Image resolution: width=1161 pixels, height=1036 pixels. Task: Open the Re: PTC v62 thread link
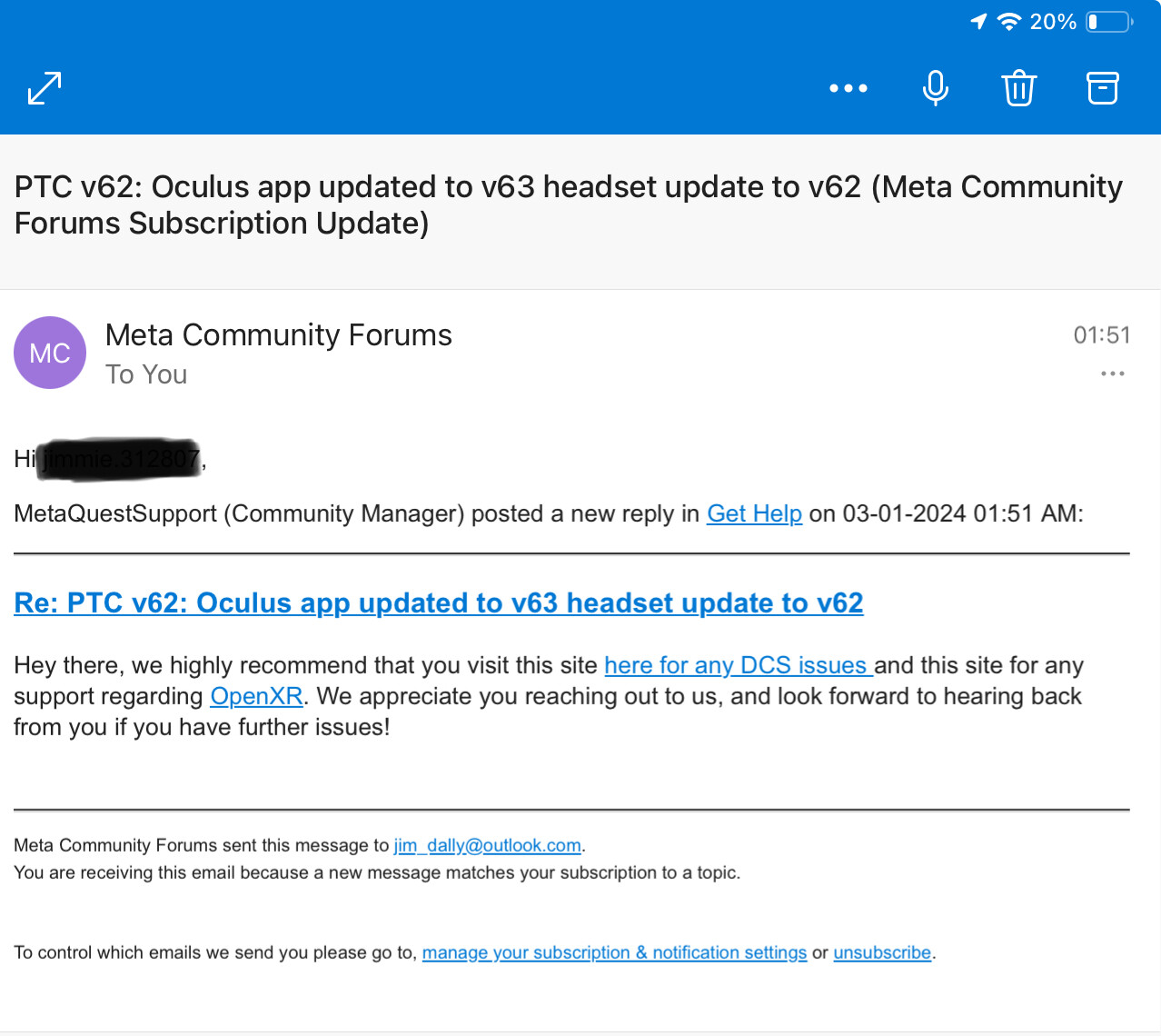coord(439,603)
